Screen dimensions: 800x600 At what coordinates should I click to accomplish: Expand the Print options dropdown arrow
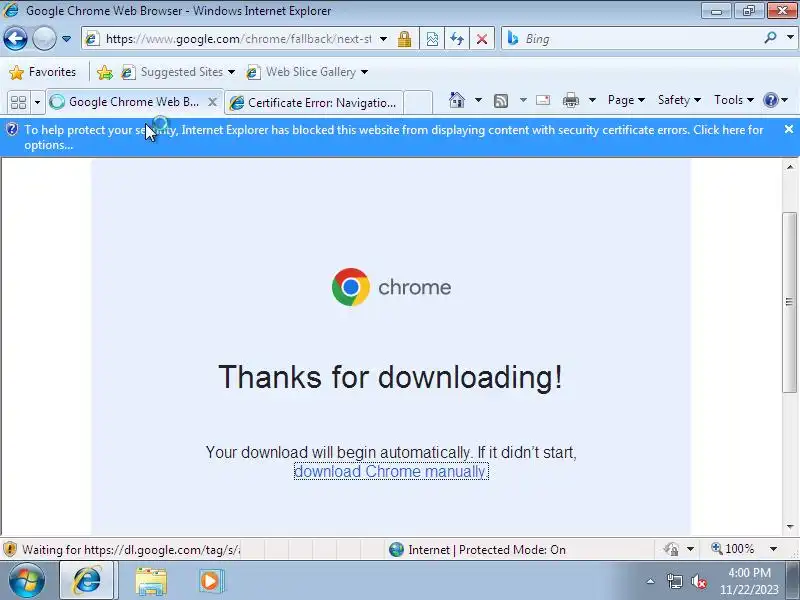(592, 100)
